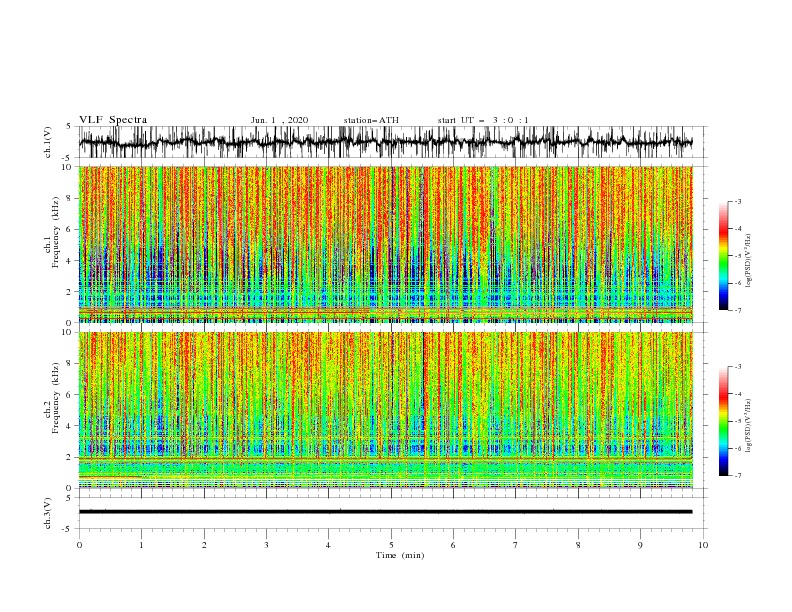Click time axis tick label "0"
The height and width of the screenshot is (612, 792).
79,545
